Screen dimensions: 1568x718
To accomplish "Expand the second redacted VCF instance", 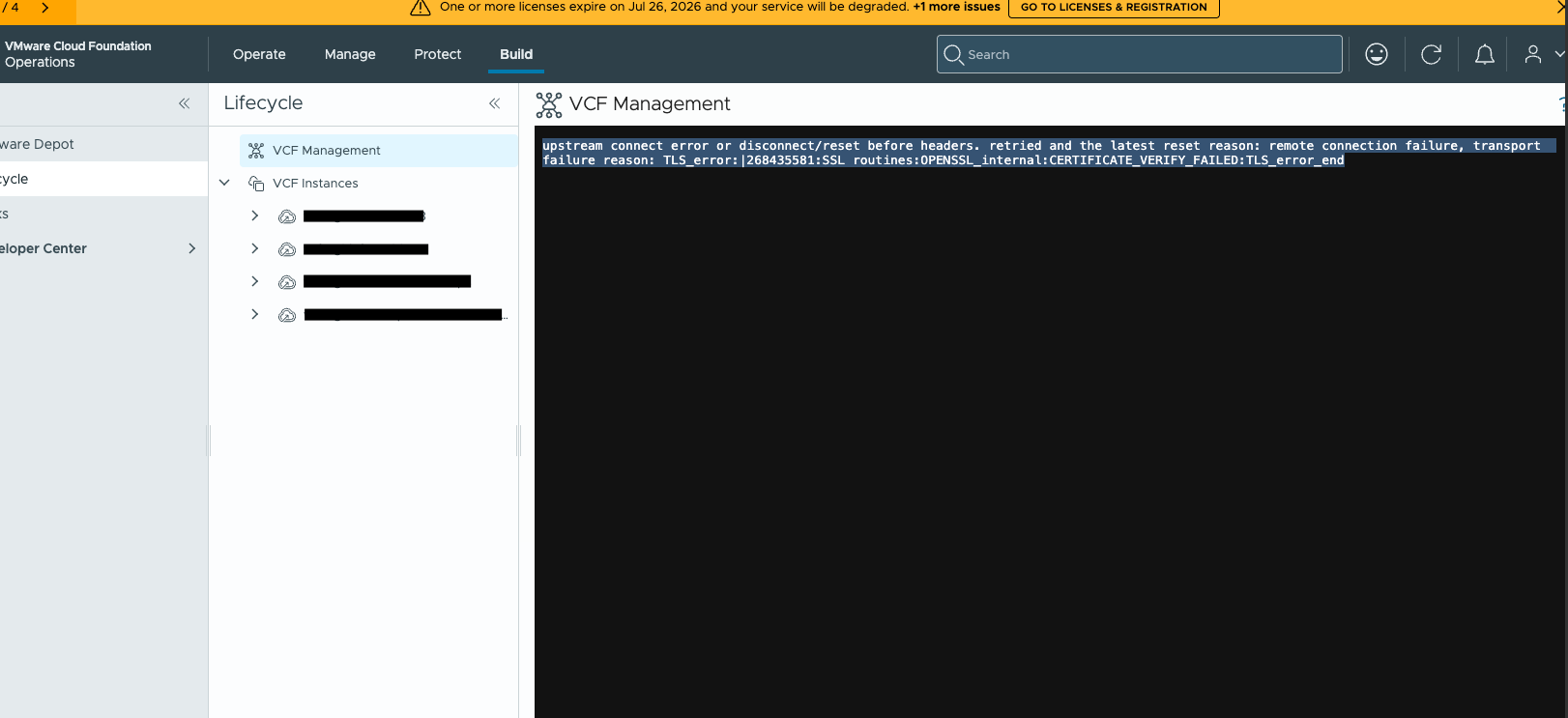I will click(254, 248).
